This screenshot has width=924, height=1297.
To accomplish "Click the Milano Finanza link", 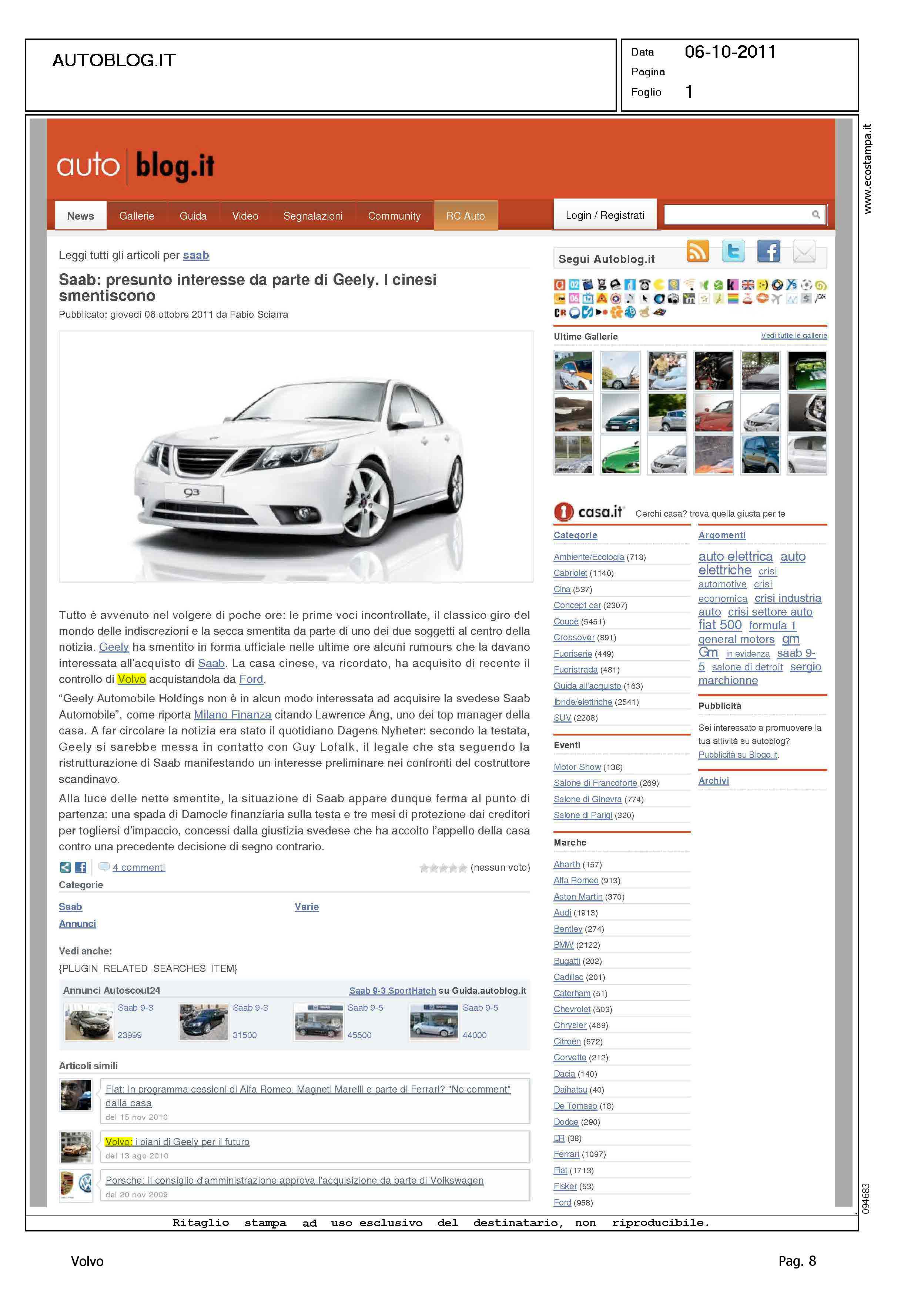I will pos(232,715).
